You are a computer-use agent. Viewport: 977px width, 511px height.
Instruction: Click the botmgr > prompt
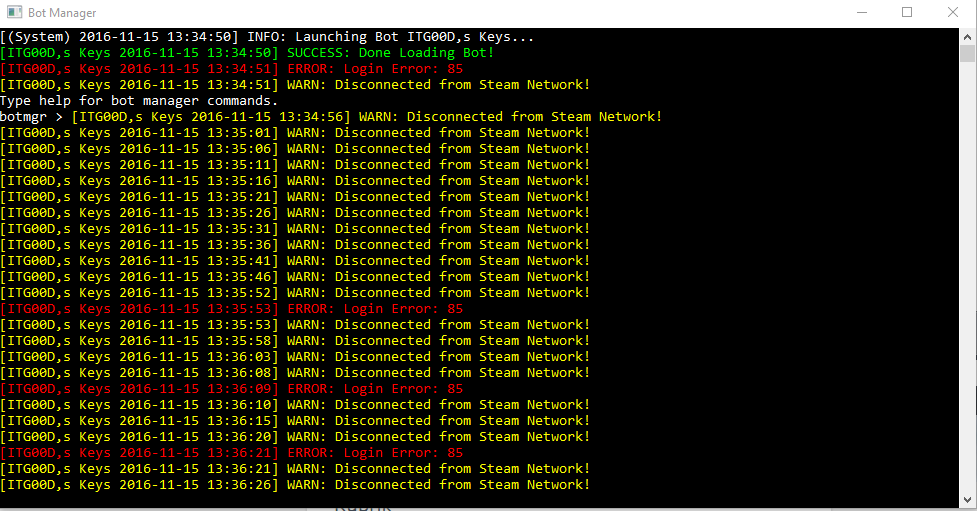point(32,117)
